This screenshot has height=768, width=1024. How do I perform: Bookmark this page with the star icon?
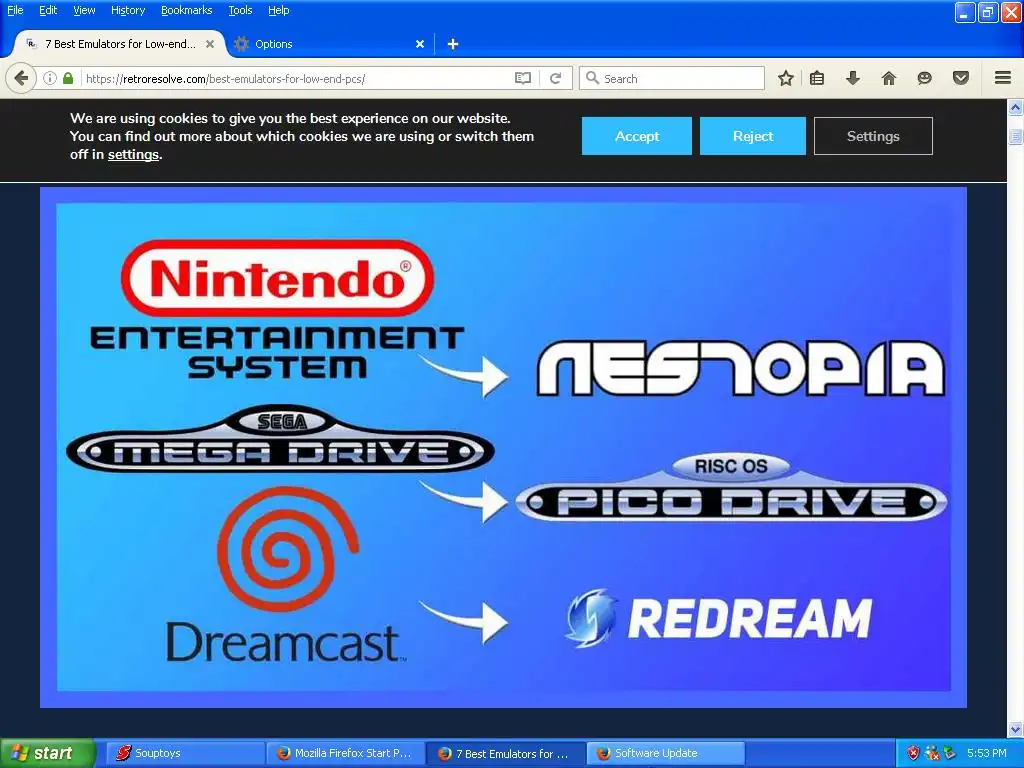786,78
